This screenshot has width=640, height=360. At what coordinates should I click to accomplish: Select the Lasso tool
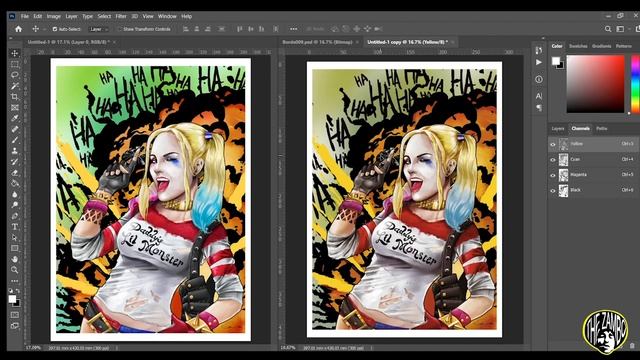[15, 75]
